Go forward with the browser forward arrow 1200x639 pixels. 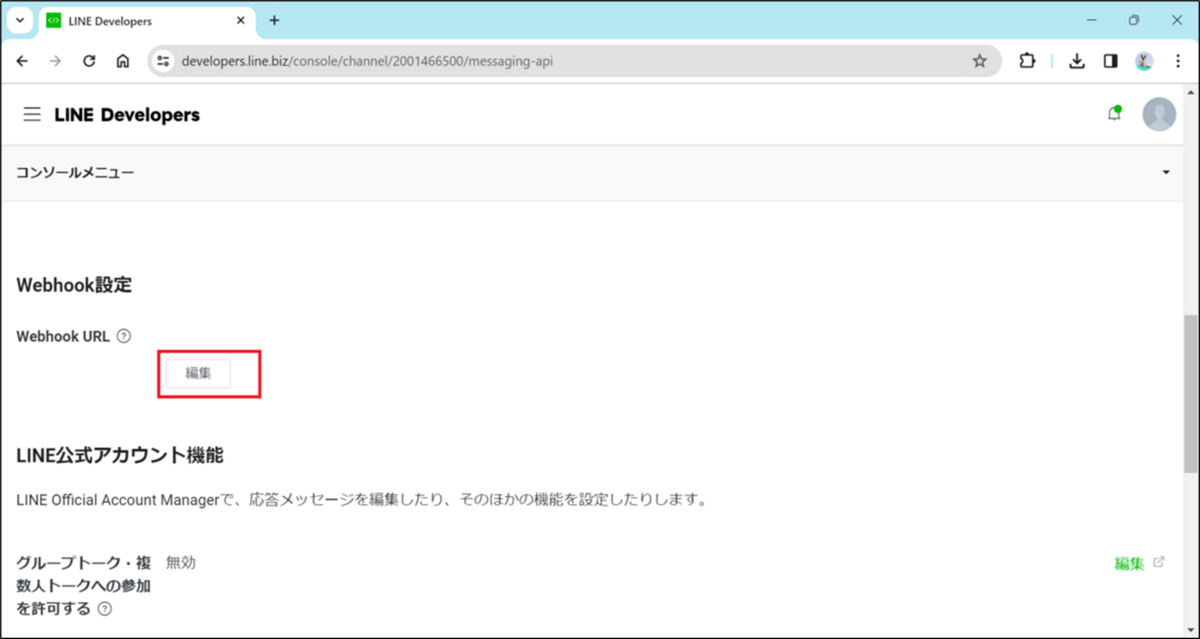coord(55,61)
